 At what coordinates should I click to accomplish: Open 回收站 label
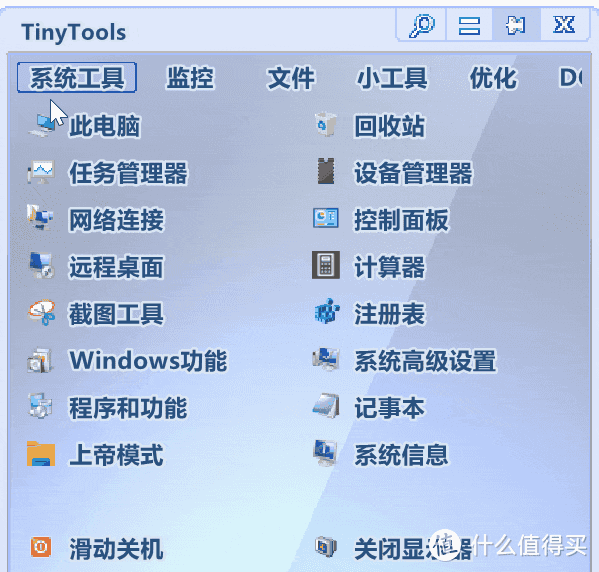390,126
